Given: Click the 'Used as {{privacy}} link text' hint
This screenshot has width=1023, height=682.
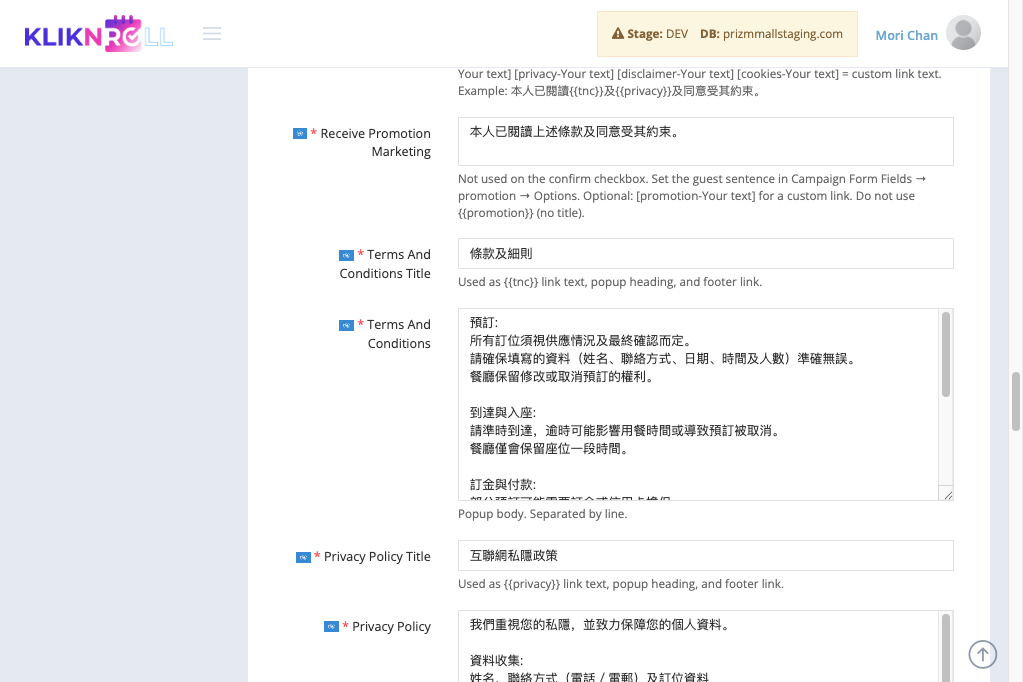Looking at the screenshot, I should tap(620, 584).
